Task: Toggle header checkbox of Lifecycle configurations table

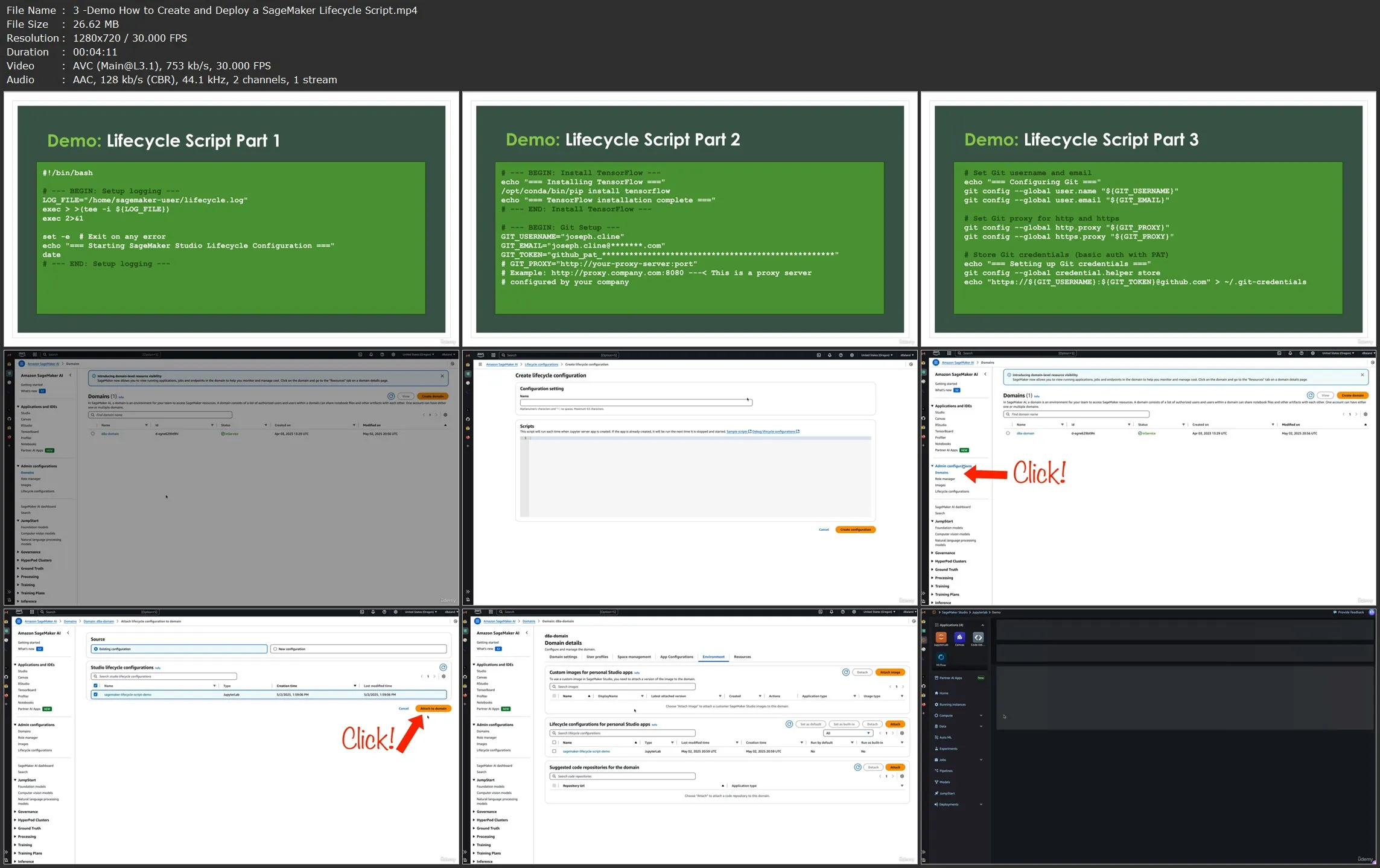Action: coord(554,743)
